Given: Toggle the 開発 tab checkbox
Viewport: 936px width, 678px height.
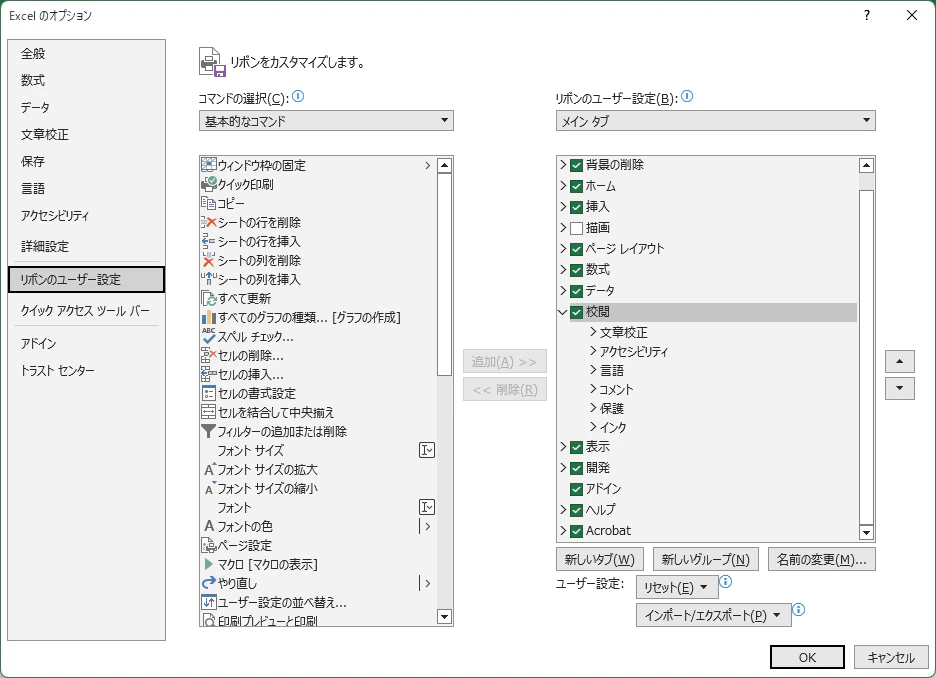Looking at the screenshot, I should click(576, 468).
